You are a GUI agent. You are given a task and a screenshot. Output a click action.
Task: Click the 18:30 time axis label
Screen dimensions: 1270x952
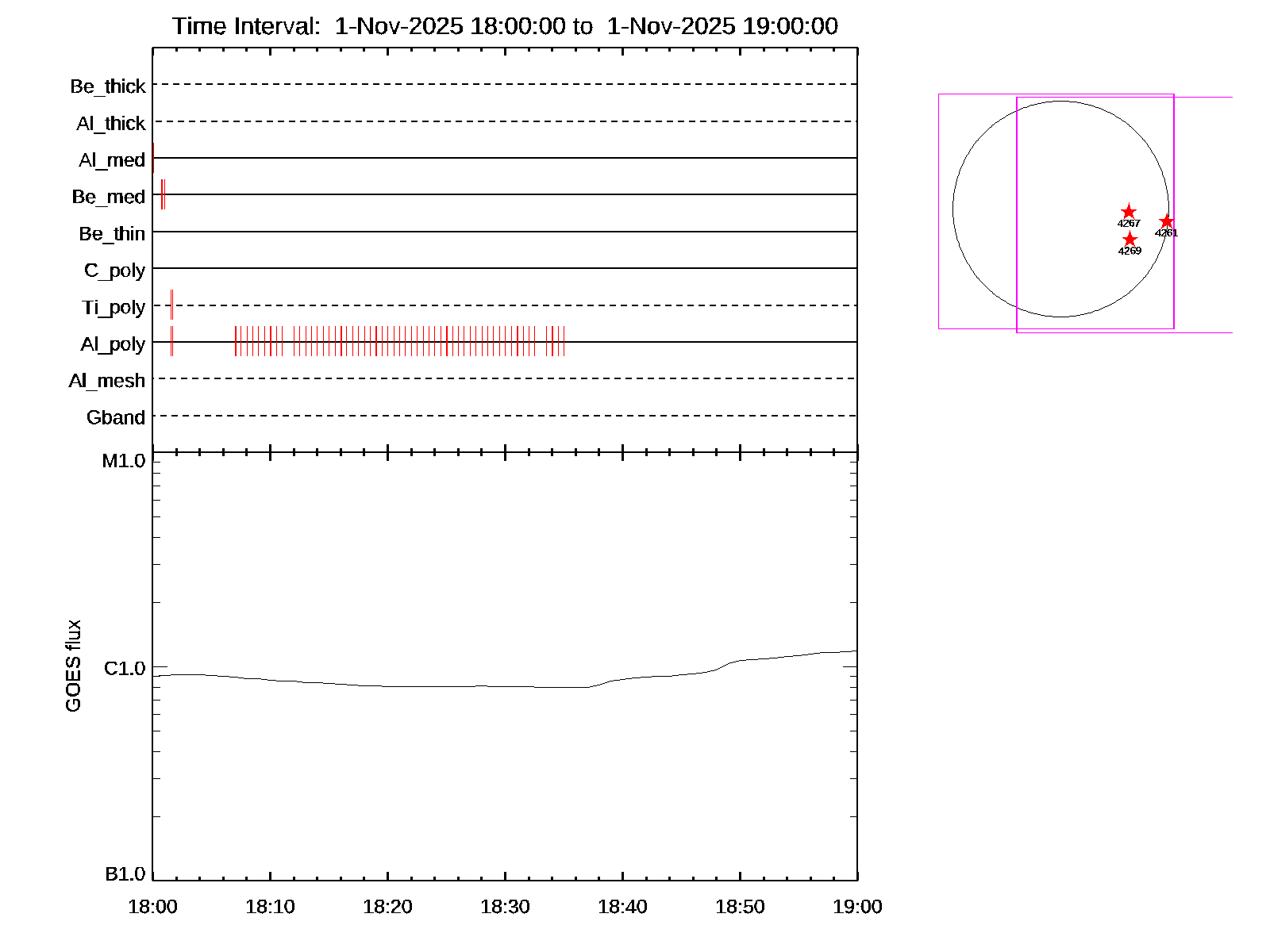505,907
